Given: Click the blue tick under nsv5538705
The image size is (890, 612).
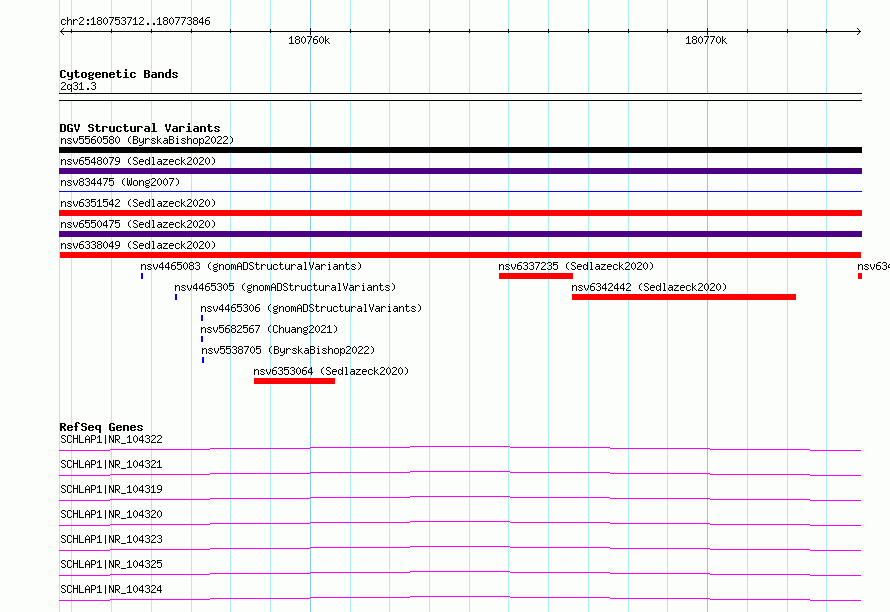Looking at the screenshot, I should 203,360.
